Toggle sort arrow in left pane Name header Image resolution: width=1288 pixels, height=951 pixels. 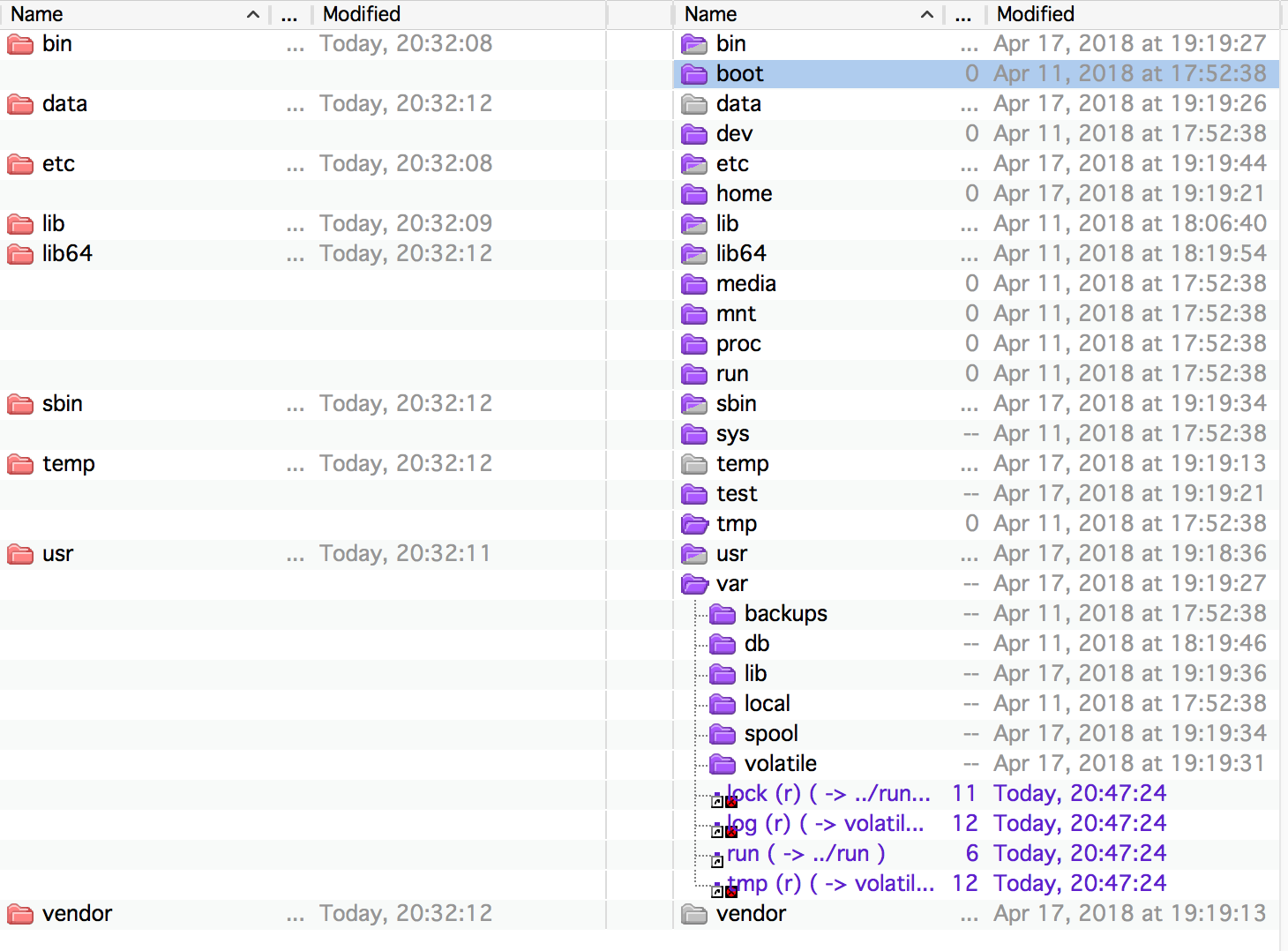[x=253, y=14]
